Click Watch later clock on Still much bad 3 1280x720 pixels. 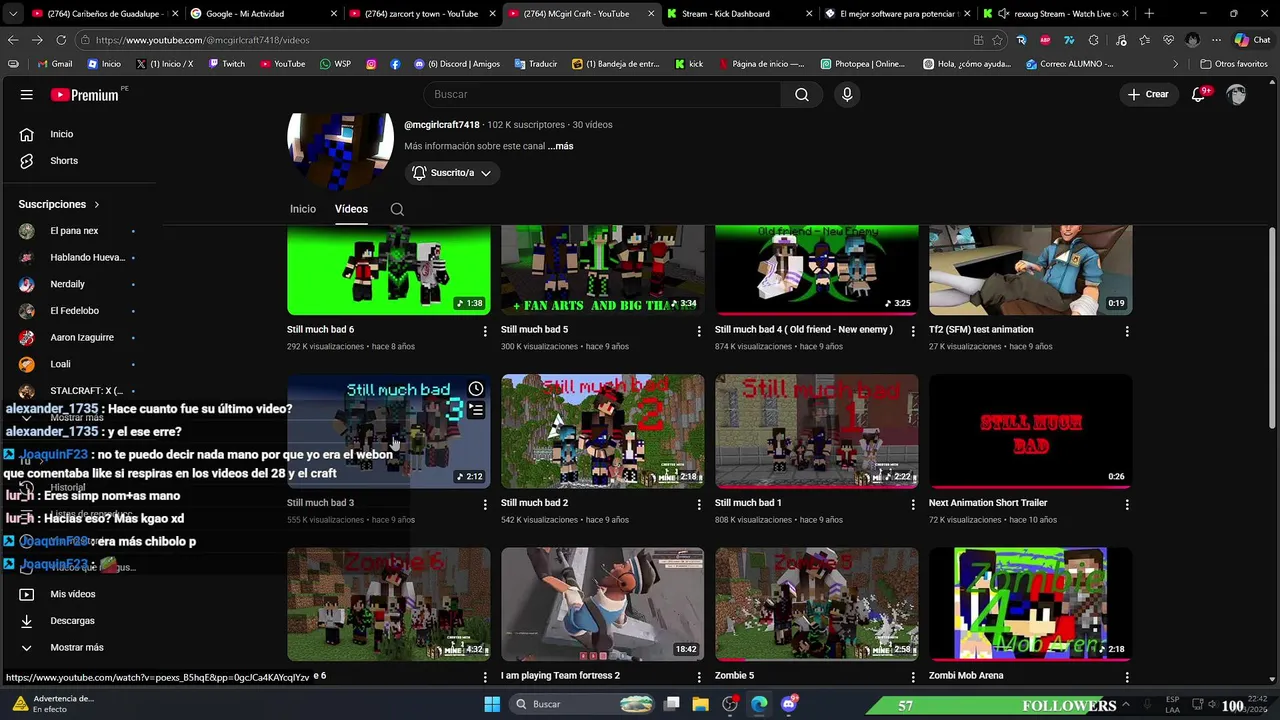click(476, 389)
